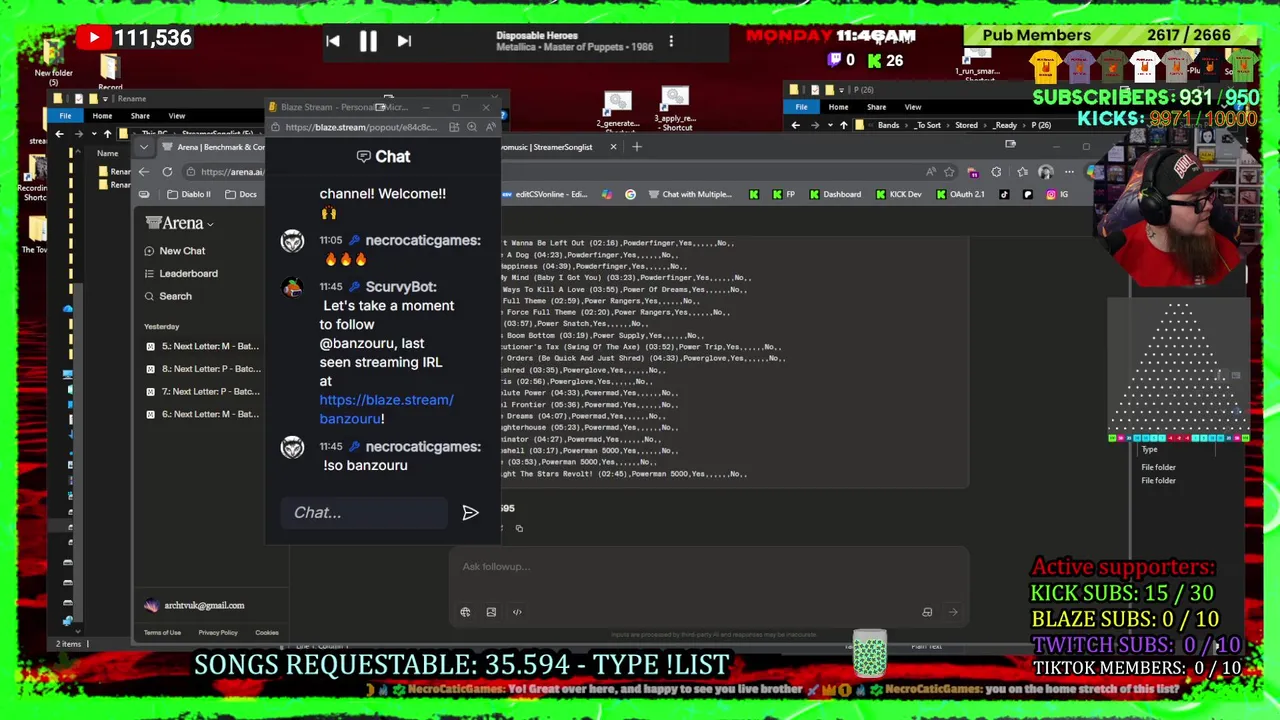Add page to favorites star icon

[x=948, y=172]
